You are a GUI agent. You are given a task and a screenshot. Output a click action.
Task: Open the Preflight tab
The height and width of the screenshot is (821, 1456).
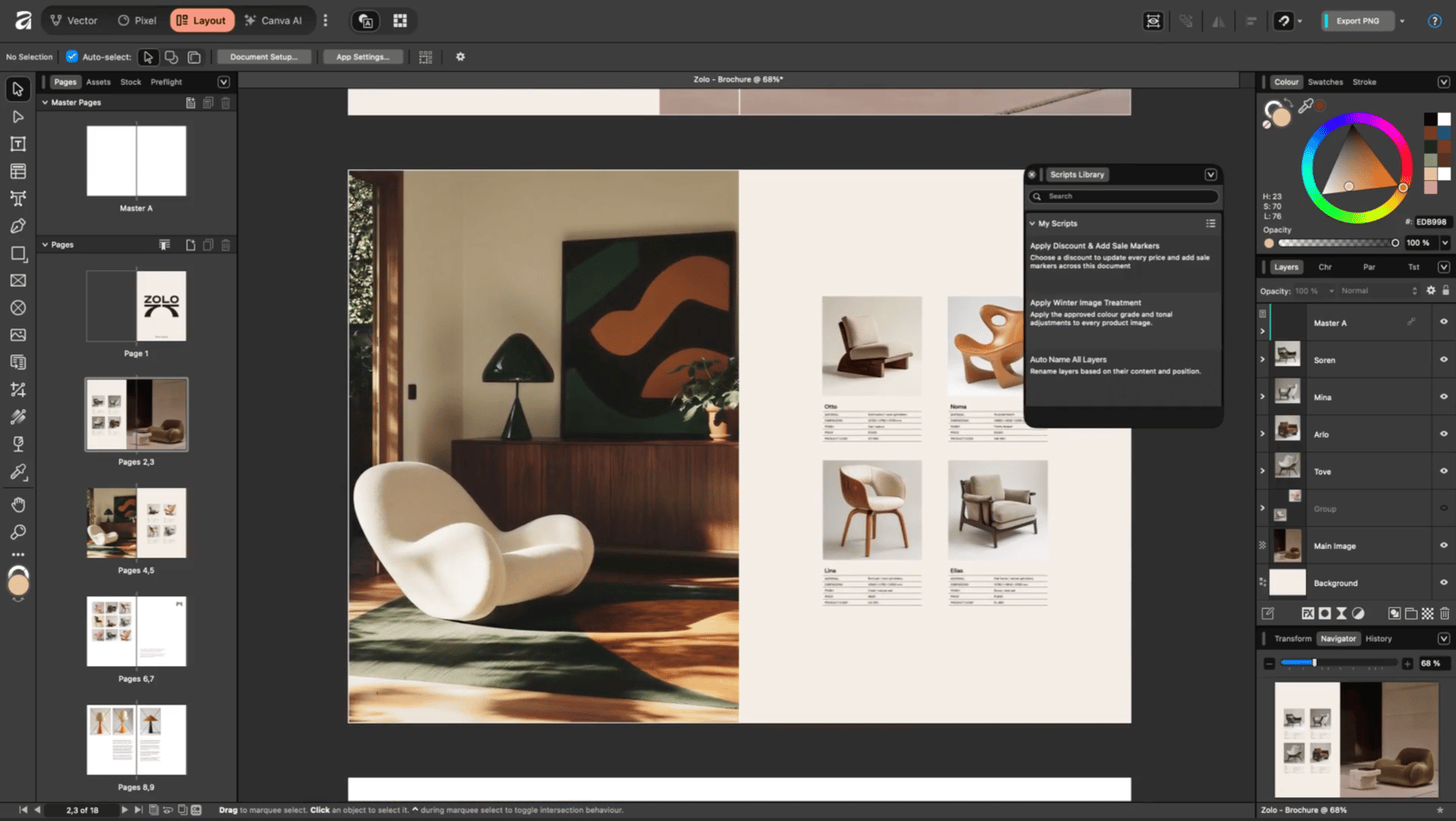167,82
